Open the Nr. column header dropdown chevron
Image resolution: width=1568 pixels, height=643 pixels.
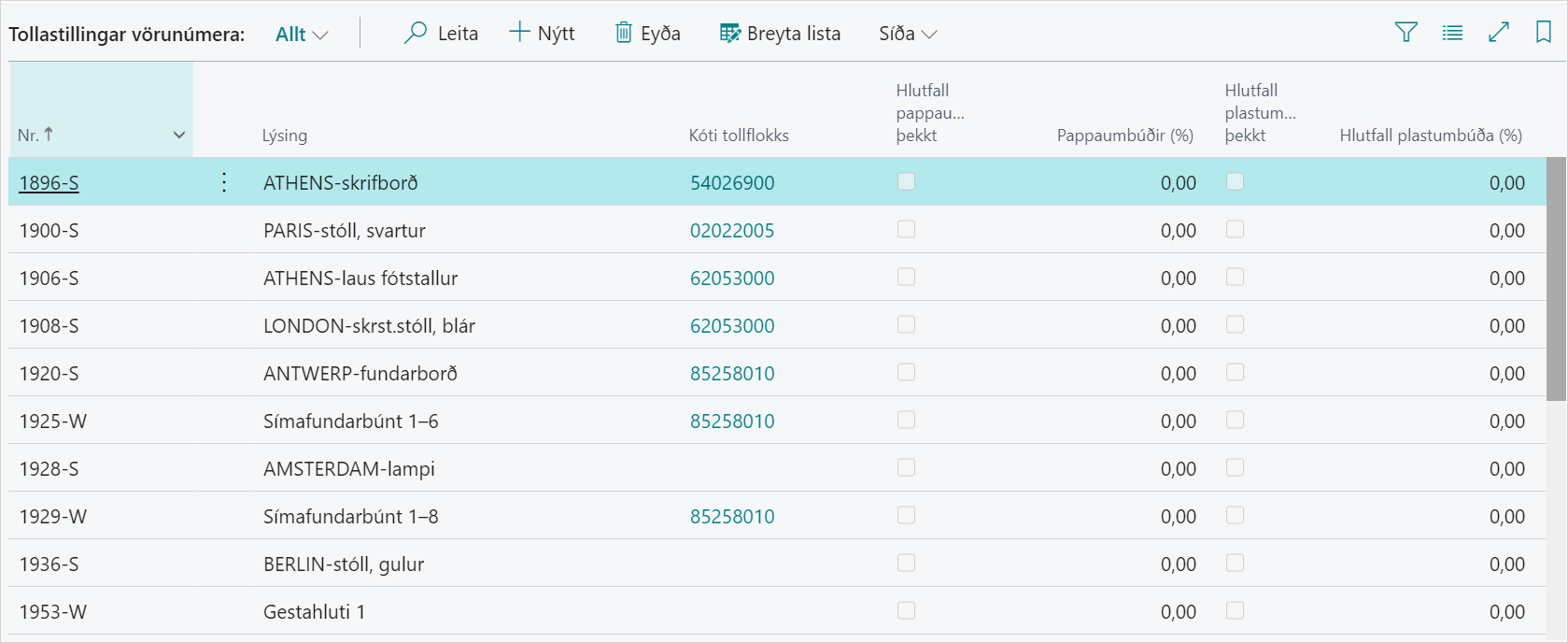coord(179,136)
